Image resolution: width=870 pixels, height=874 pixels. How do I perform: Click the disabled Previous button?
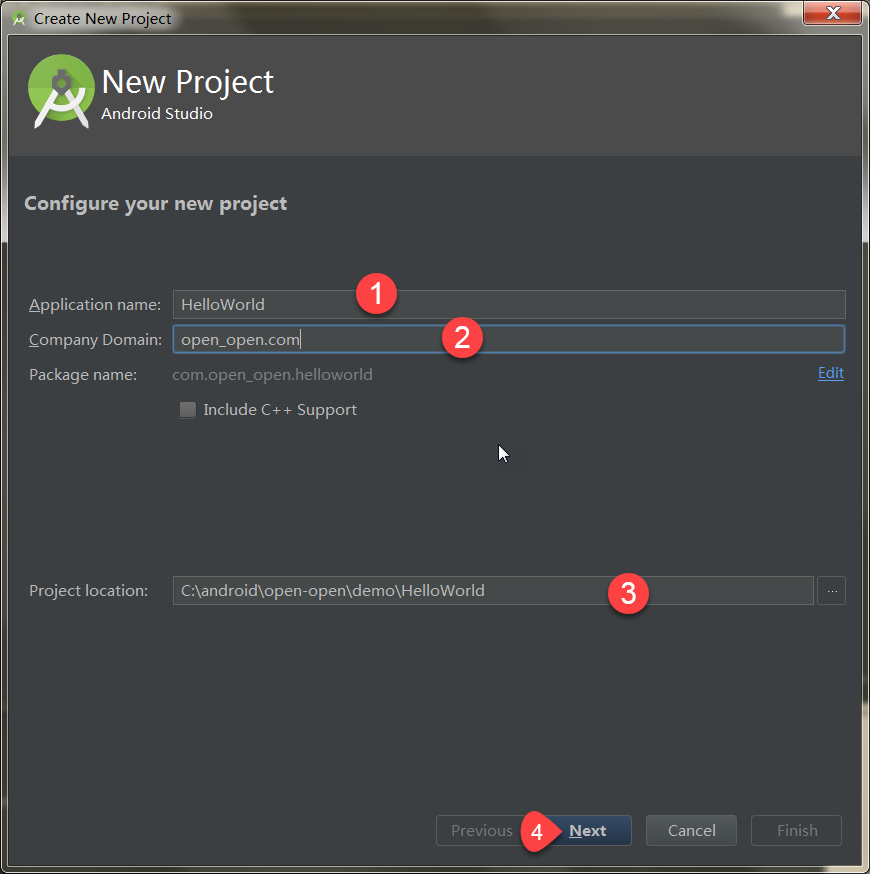point(481,830)
